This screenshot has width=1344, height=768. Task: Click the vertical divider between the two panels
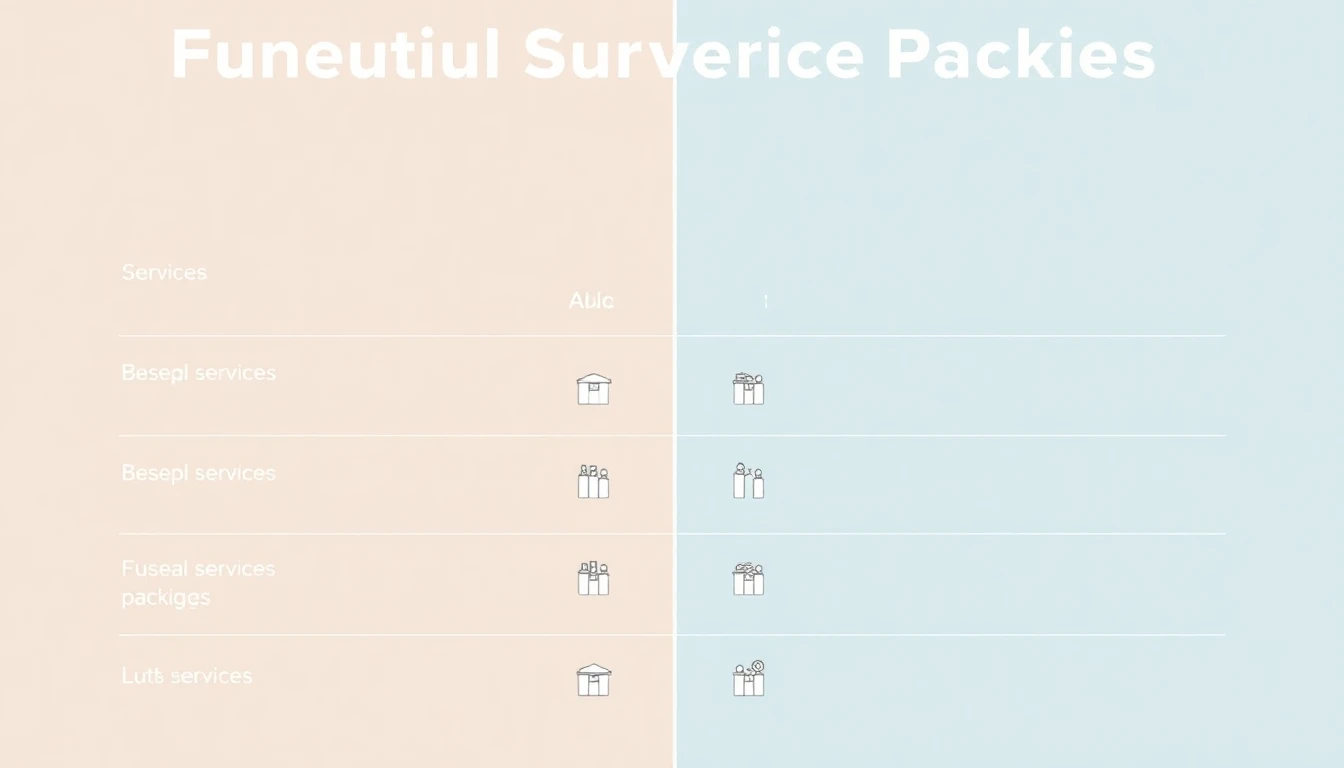pyautogui.click(x=675, y=200)
